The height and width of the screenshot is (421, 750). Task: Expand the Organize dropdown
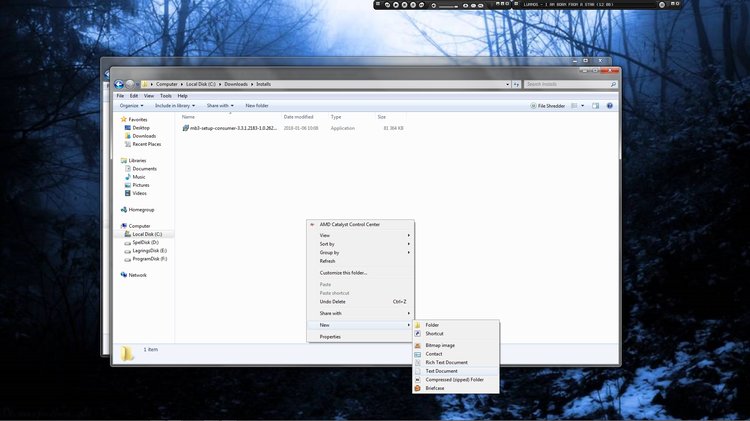coord(131,106)
